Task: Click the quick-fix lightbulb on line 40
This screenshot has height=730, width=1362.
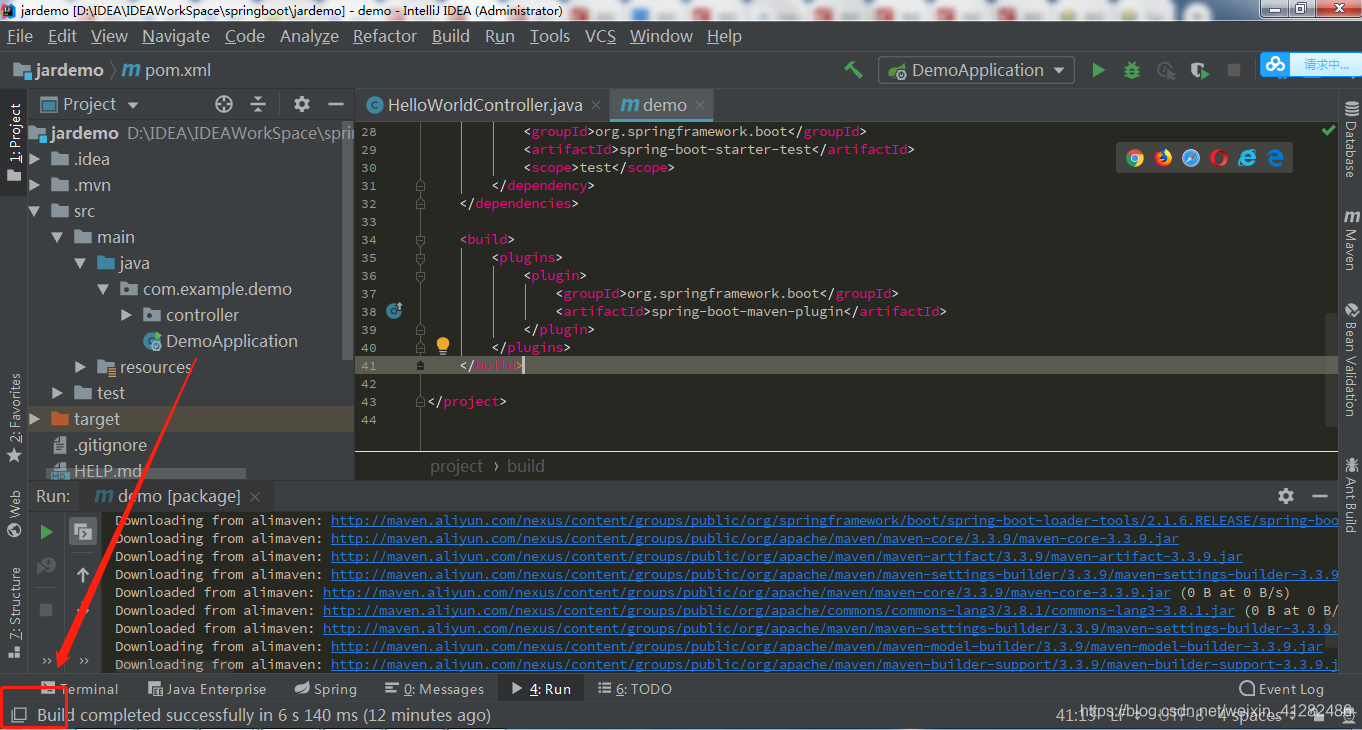Action: coord(443,346)
